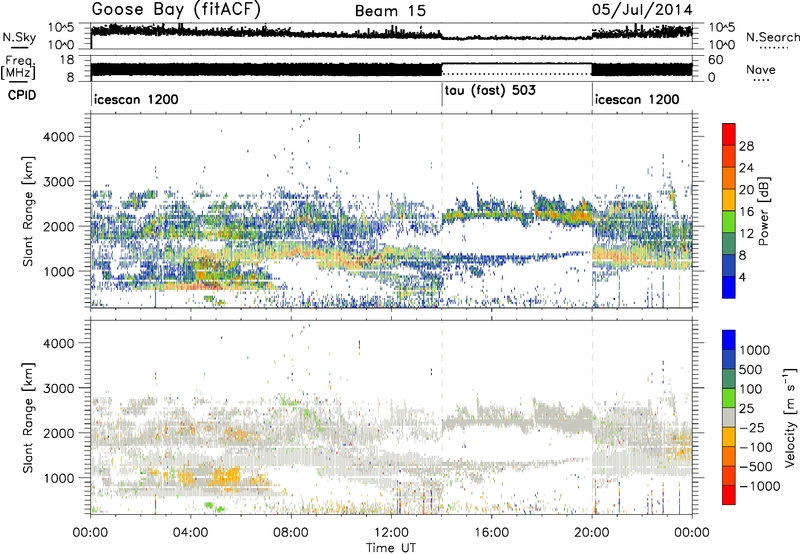Click the 60 Nave axis tick label
Screen dimensions: 800x554
pos(716,60)
